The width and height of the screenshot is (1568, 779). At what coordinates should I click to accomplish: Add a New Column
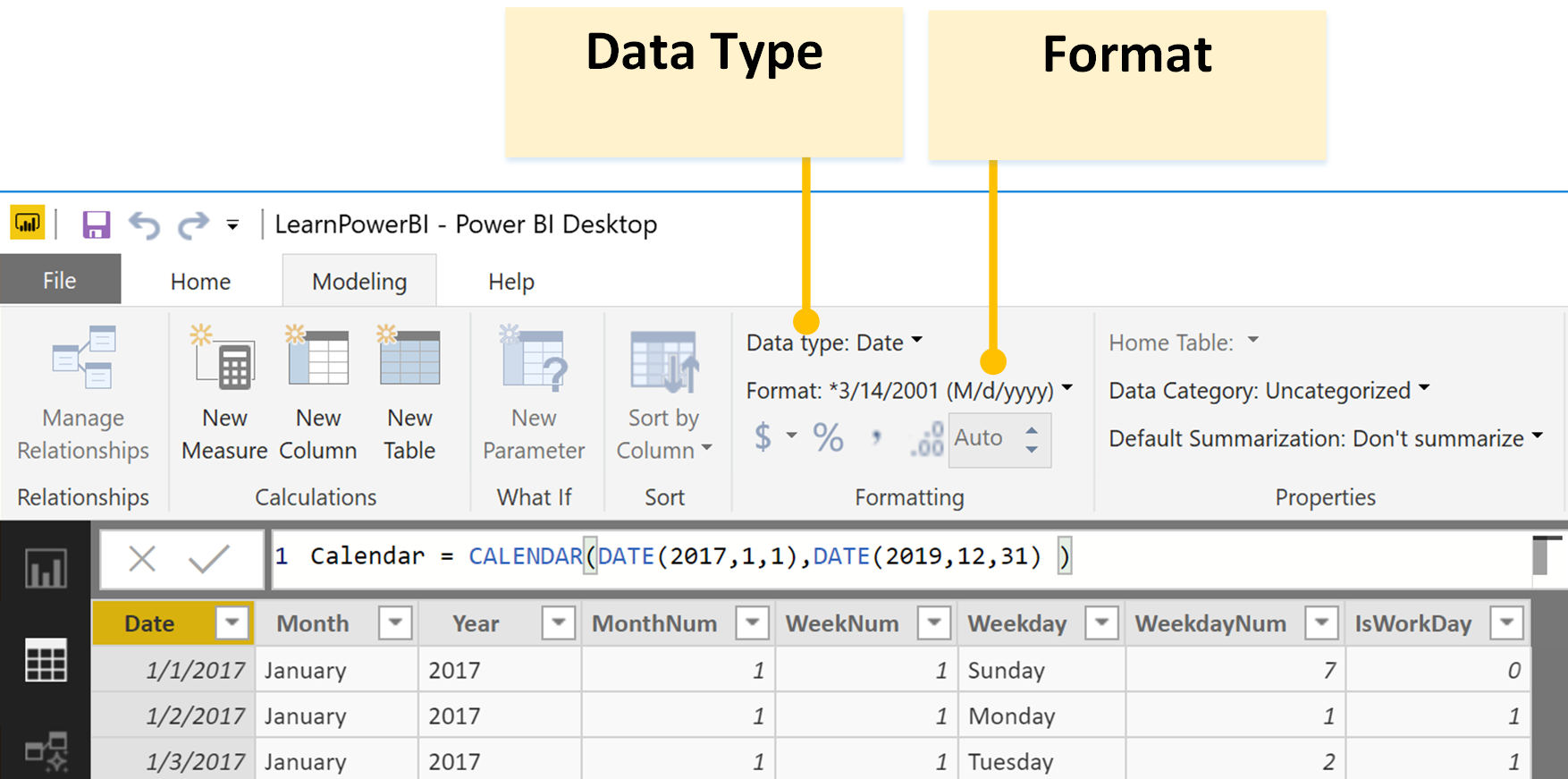click(317, 394)
